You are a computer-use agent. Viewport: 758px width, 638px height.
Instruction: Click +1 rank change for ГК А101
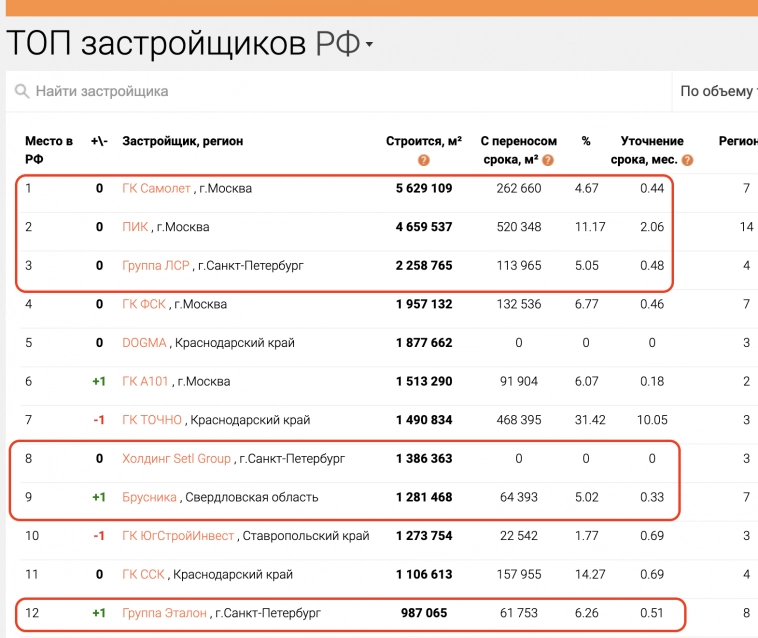(99, 382)
